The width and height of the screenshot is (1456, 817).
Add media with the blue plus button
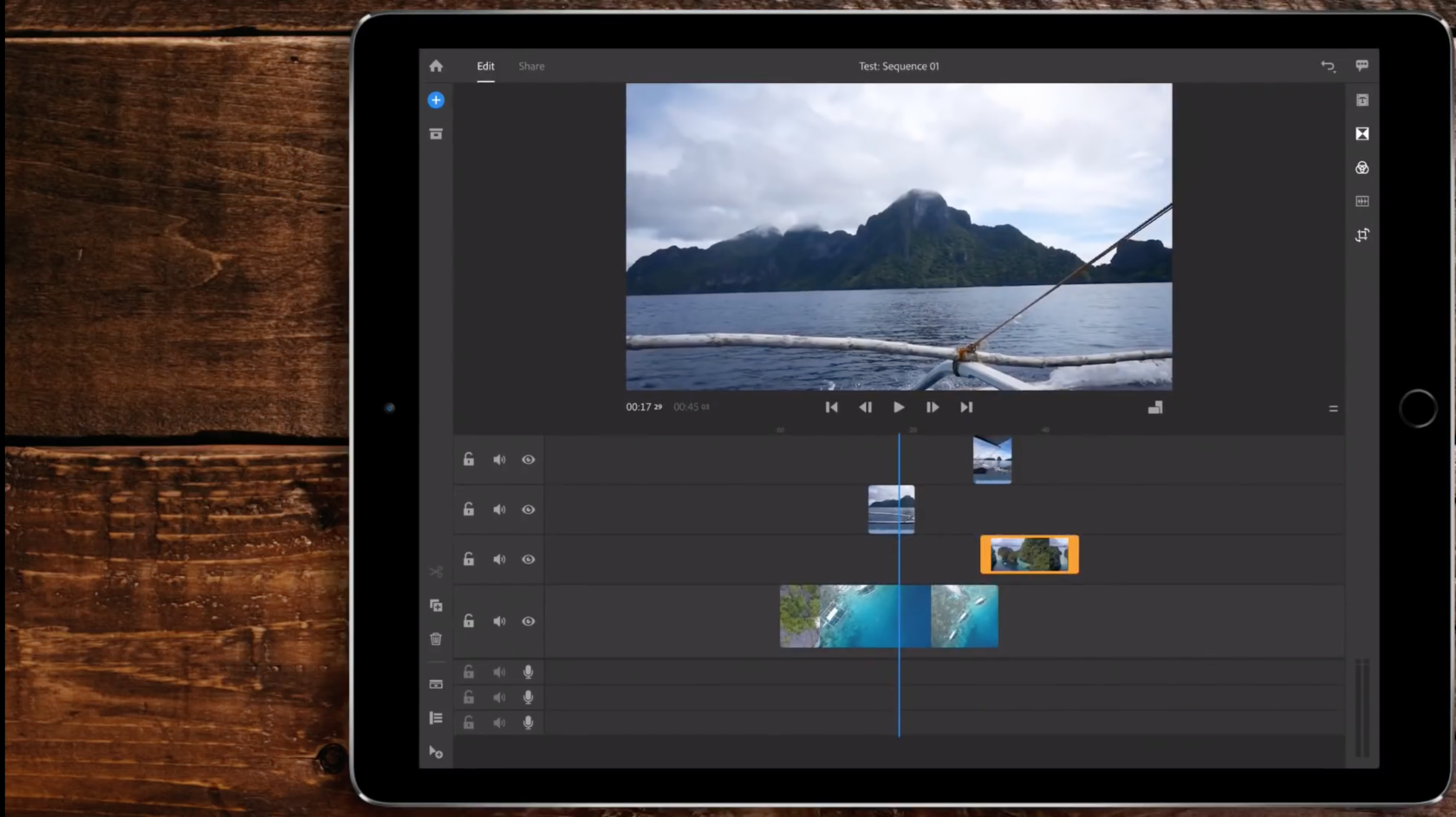[436, 101]
